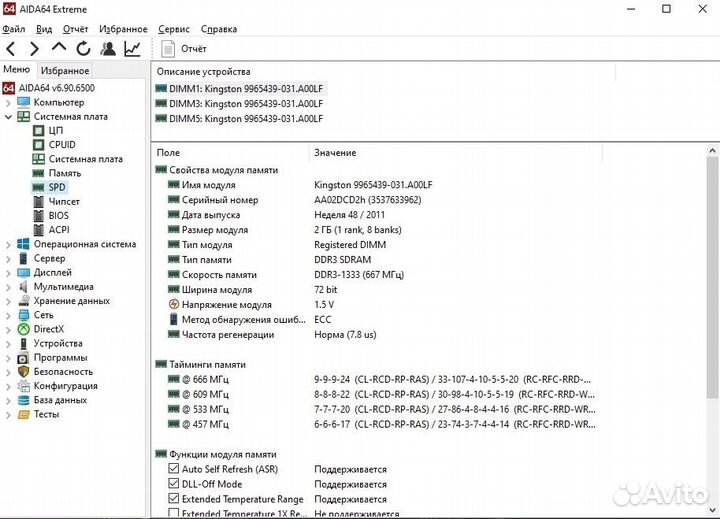Go back with the left arrow toolbar icon

coord(11,49)
